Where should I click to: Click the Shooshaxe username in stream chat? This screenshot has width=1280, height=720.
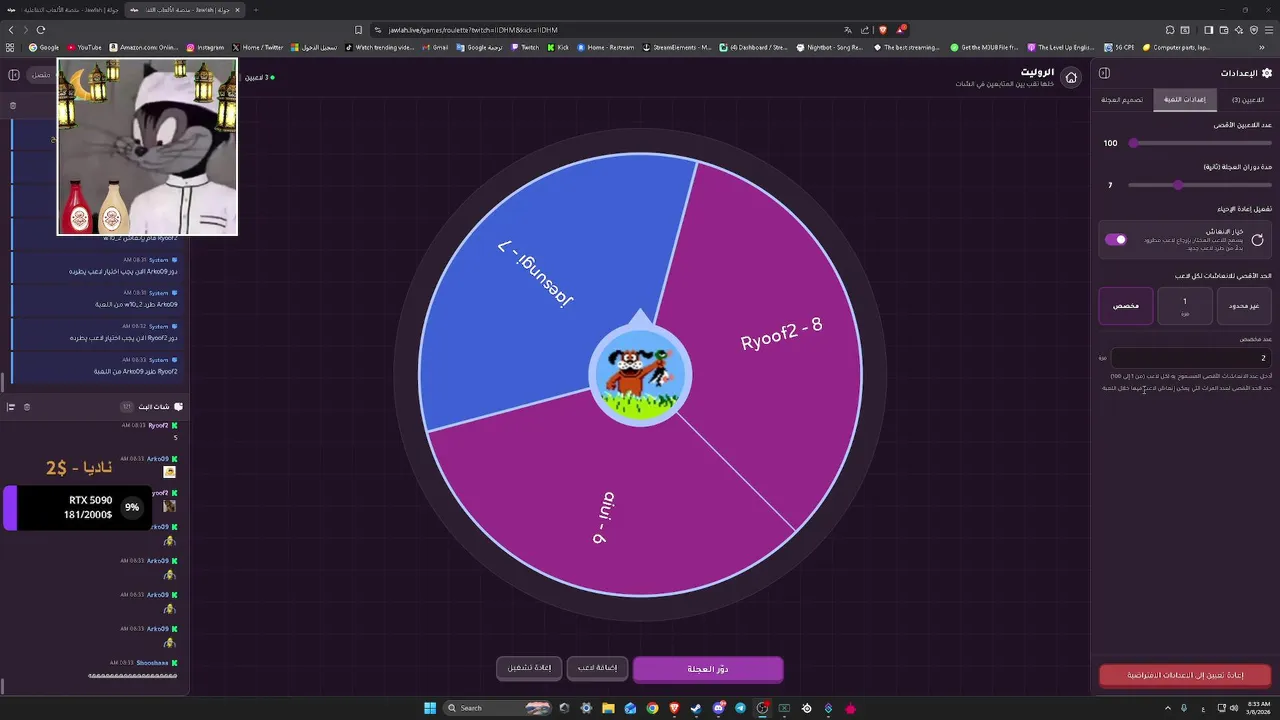click(153, 663)
